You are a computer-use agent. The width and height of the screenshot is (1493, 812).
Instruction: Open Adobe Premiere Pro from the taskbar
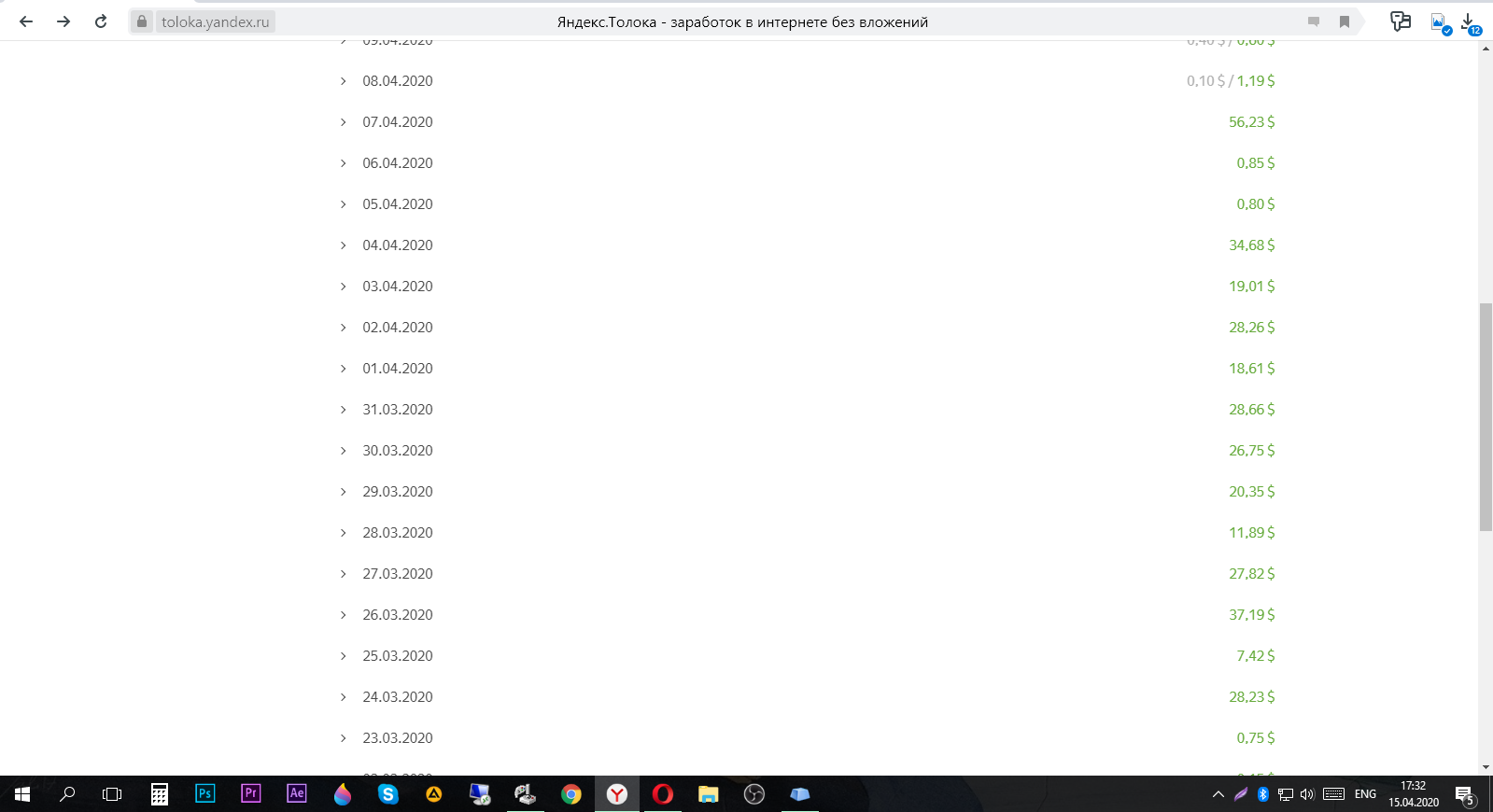click(x=251, y=794)
